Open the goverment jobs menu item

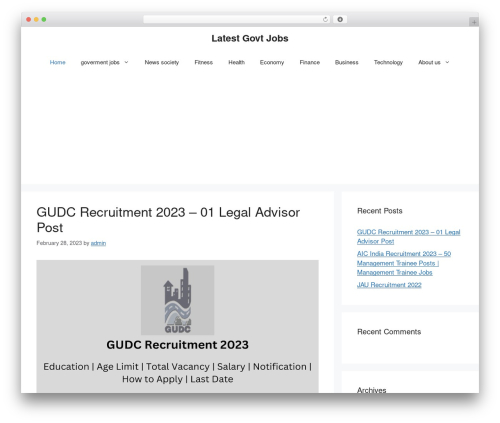coord(100,62)
